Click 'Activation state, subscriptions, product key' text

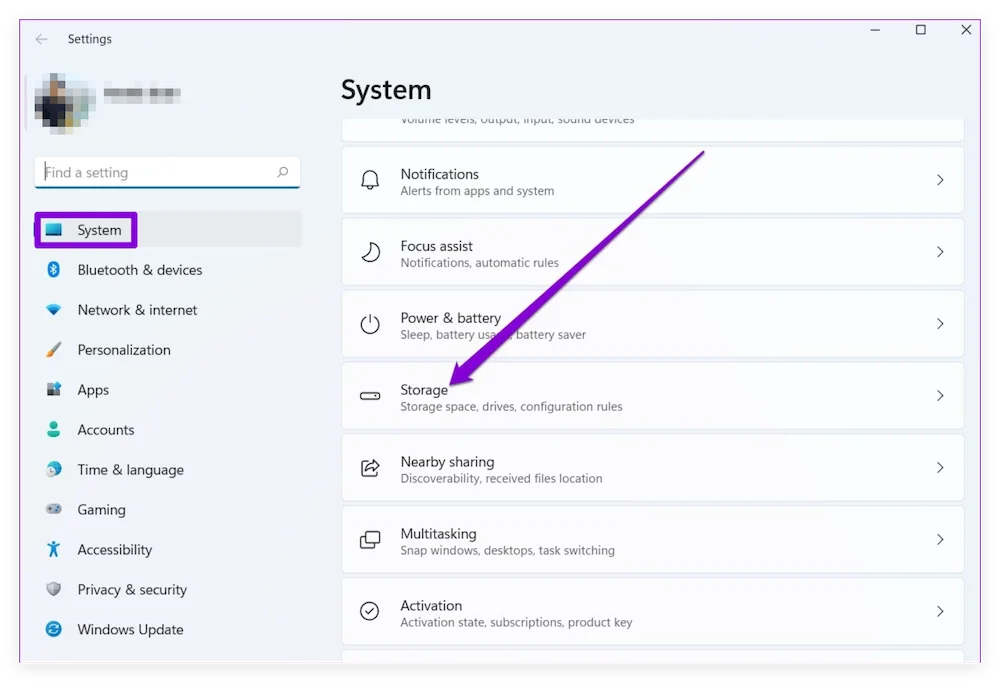tap(517, 622)
